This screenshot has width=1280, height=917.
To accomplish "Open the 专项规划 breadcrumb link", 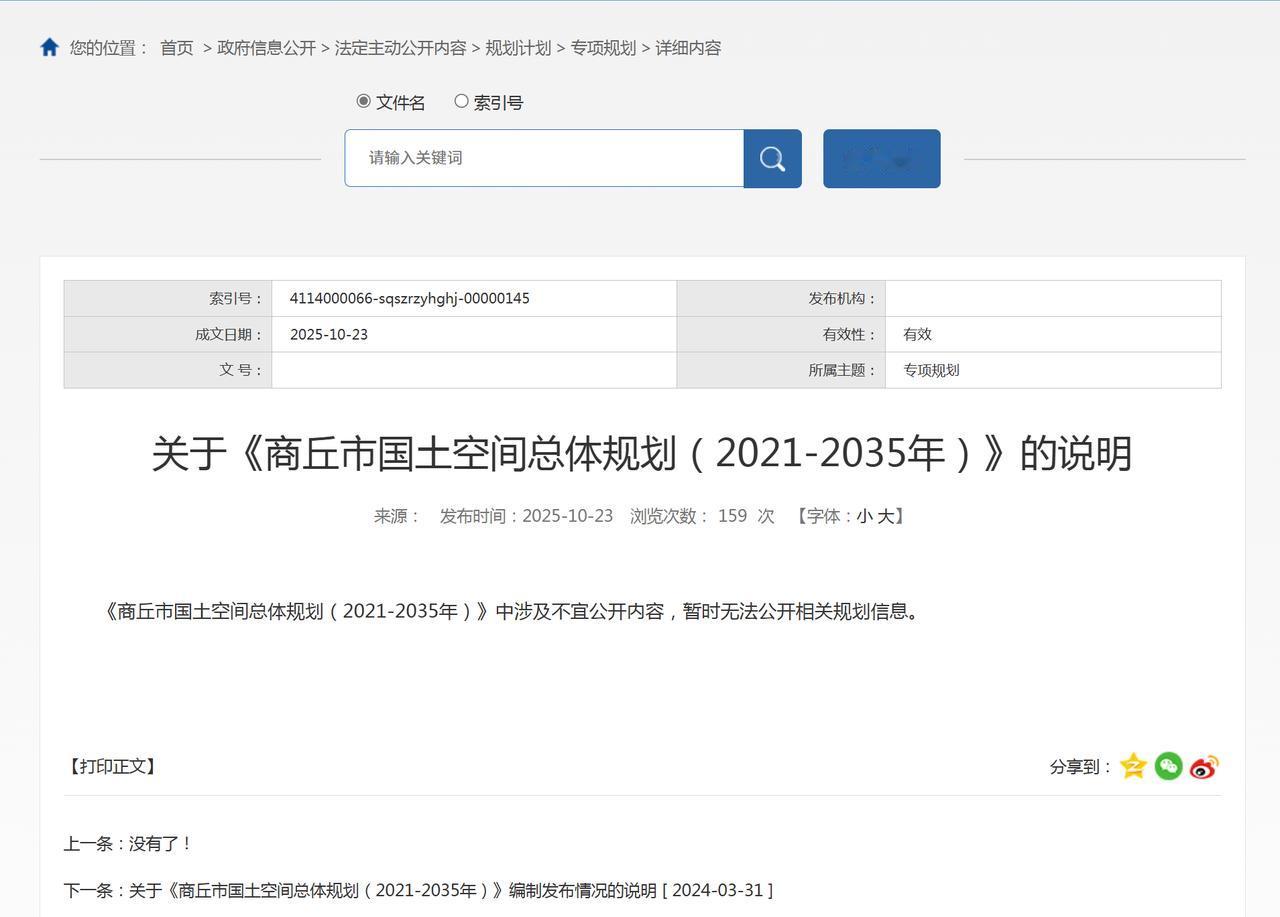I will point(602,47).
